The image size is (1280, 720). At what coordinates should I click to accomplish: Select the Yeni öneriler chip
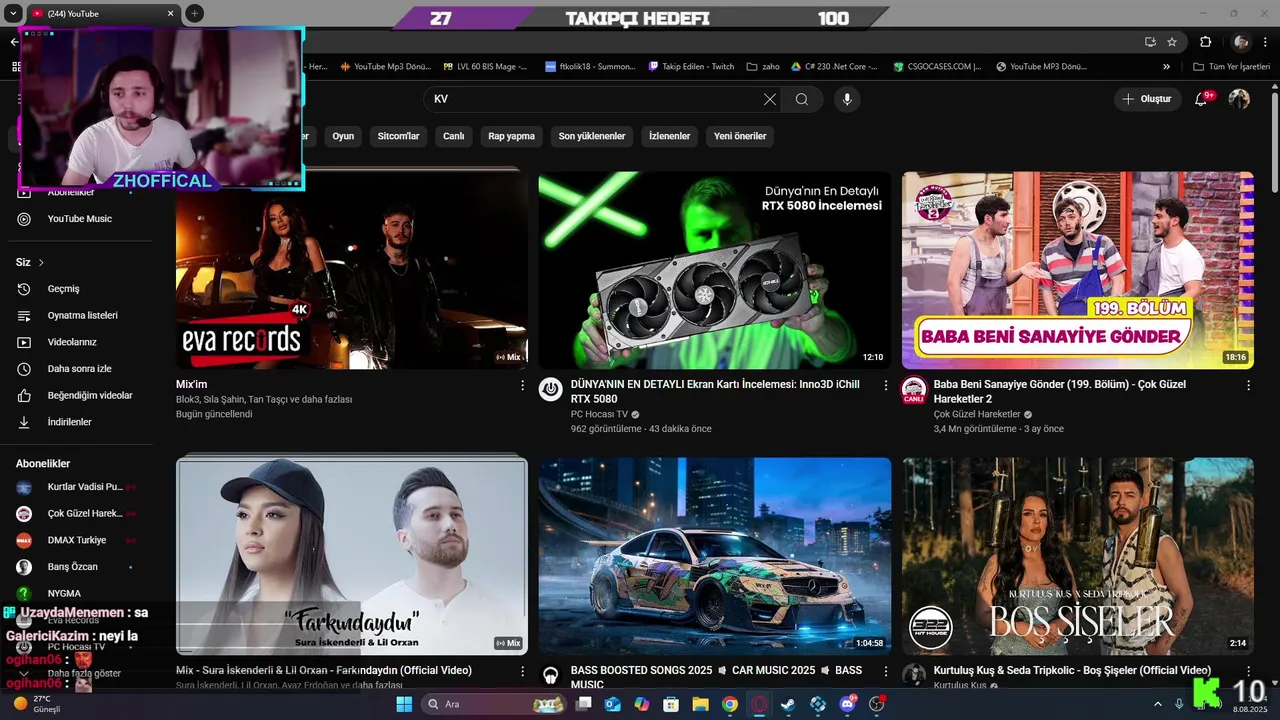[740, 136]
